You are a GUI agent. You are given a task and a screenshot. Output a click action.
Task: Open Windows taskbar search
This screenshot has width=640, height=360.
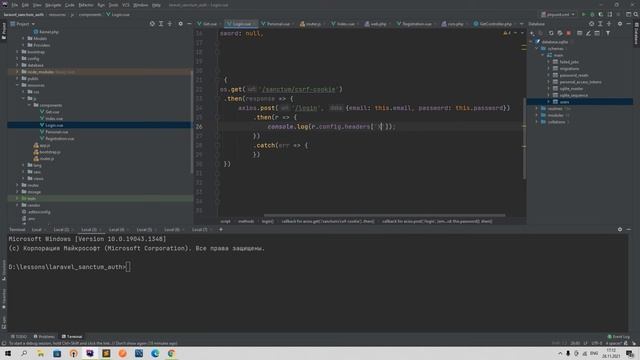pos(24,353)
